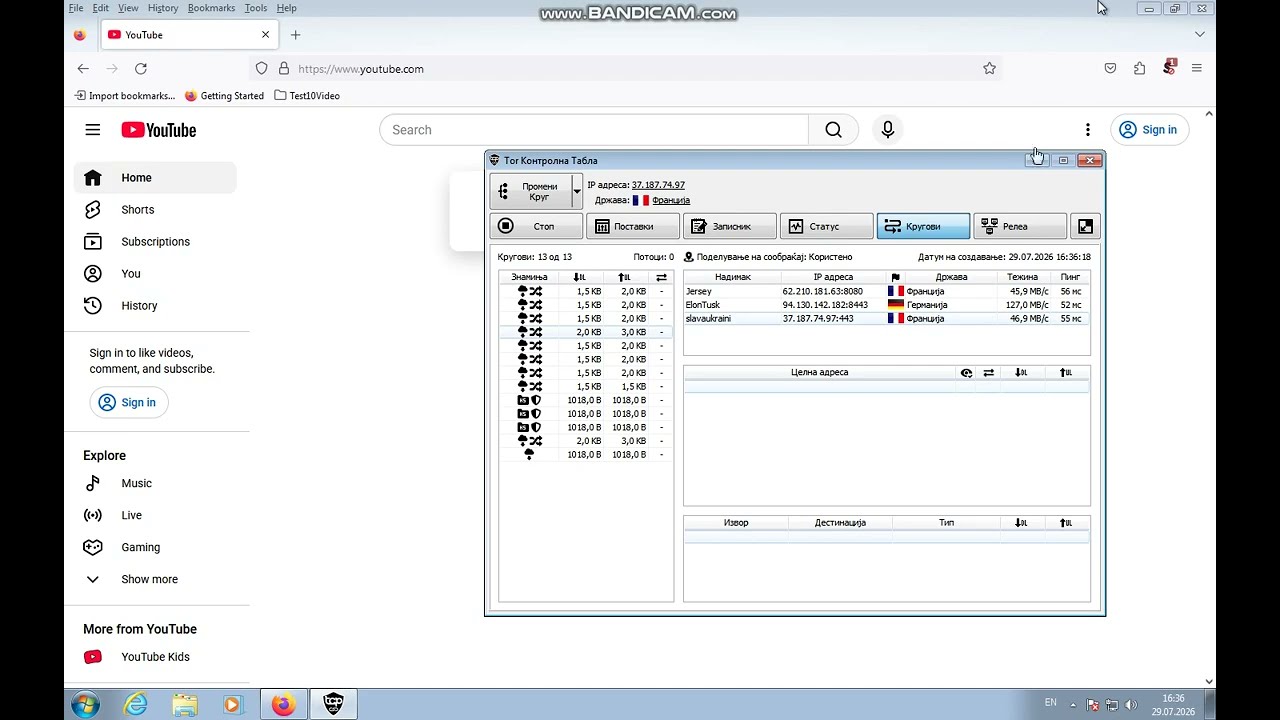1280x720 pixels.
Task: Open Gaming under Explore
Action: 155,547
